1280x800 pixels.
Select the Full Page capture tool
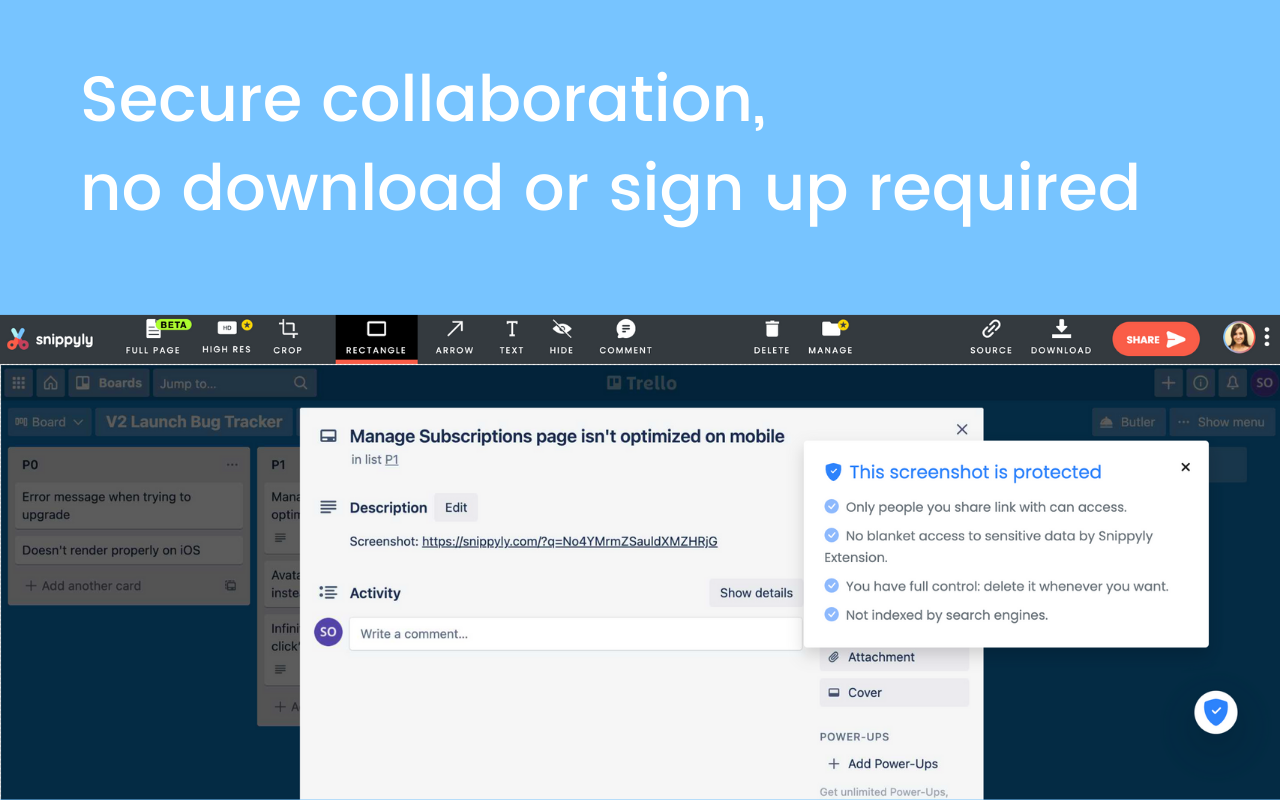tap(153, 338)
